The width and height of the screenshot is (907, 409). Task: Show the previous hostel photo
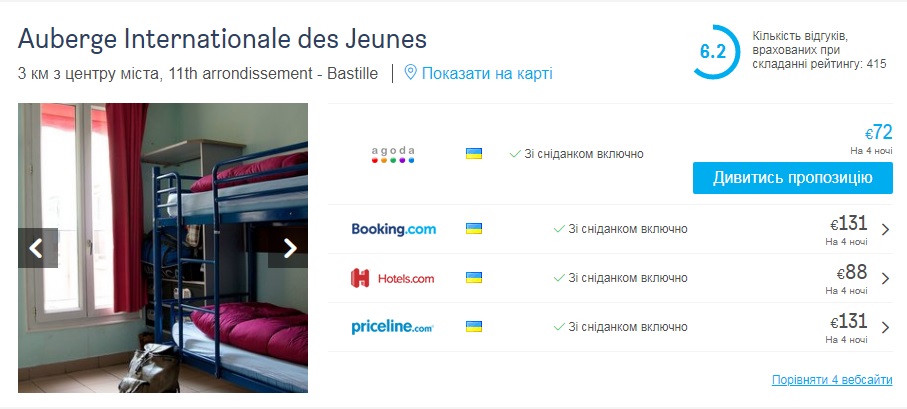pyautogui.click(x=36, y=248)
